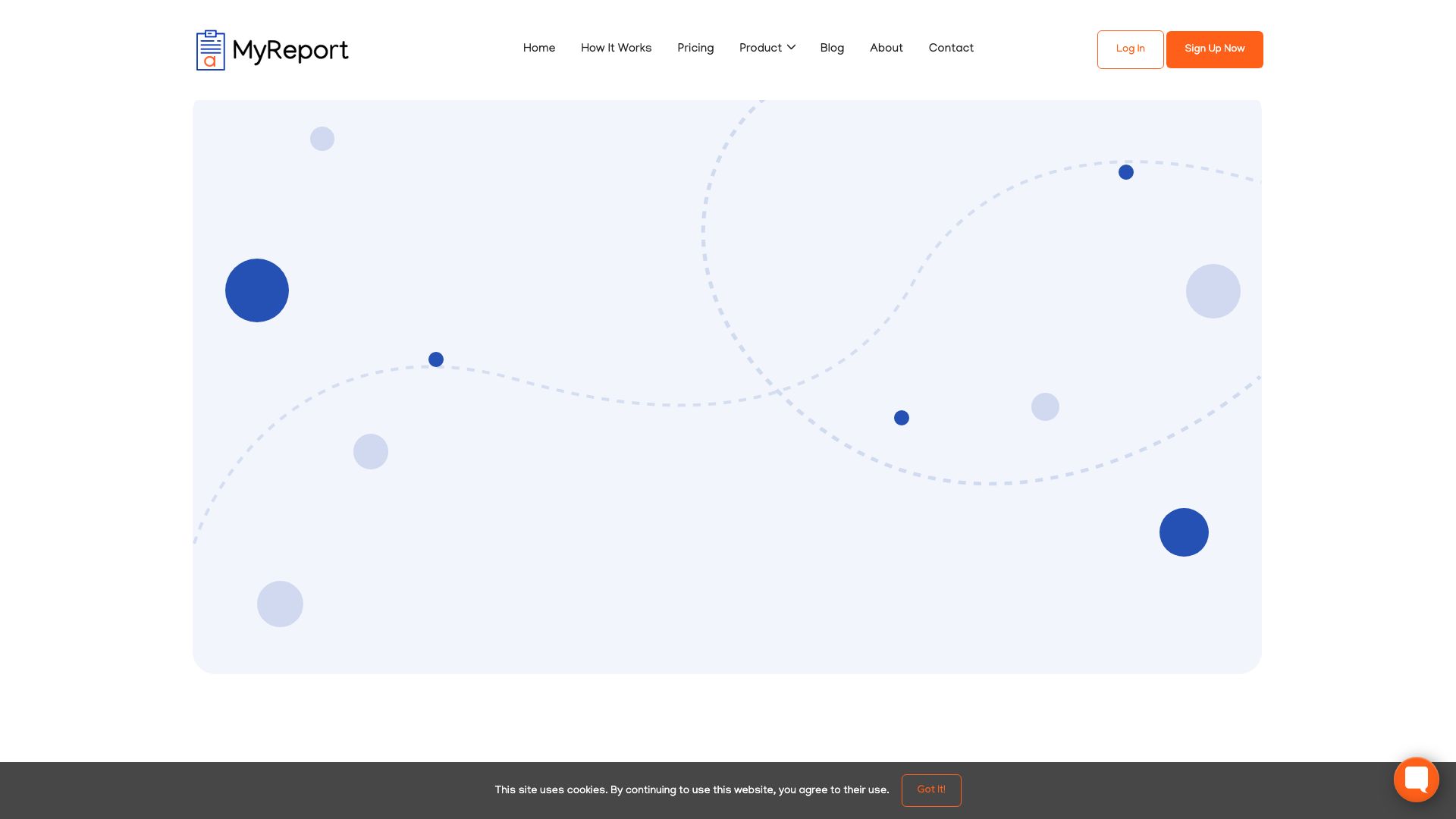Navigate to Pricing
The height and width of the screenshot is (819, 1456).
tap(695, 49)
